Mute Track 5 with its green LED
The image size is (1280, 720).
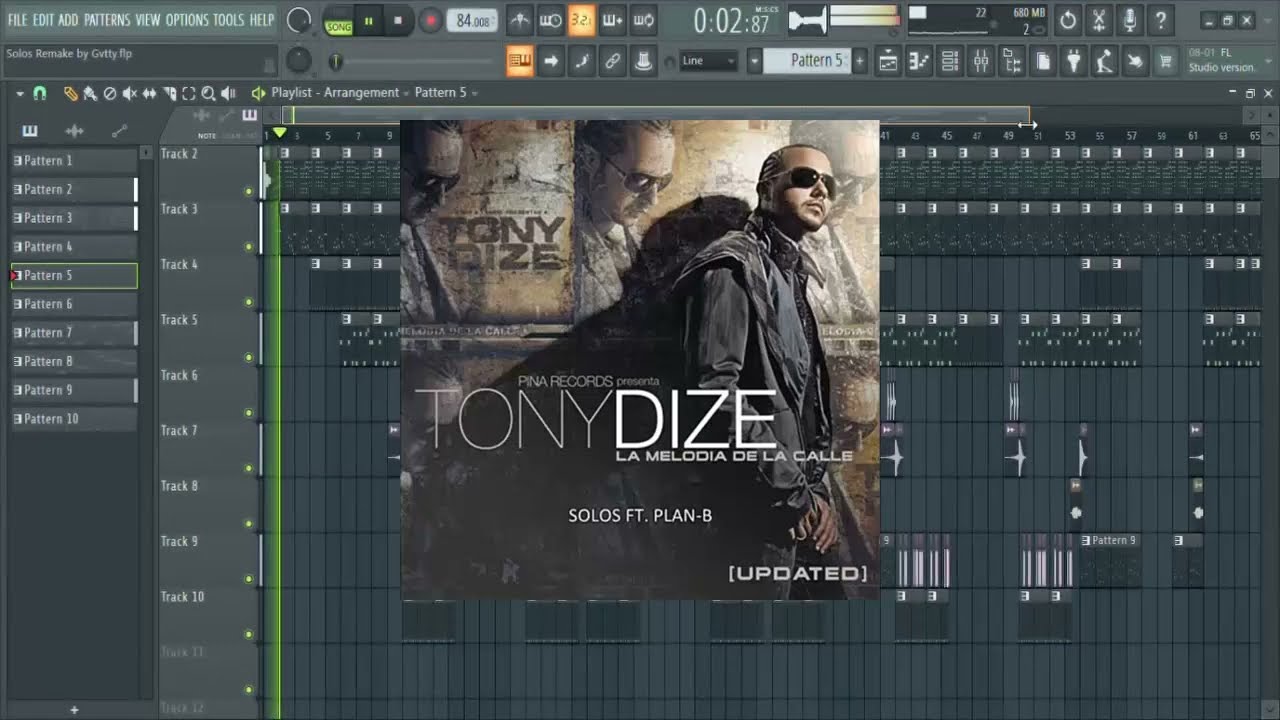coord(249,357)
